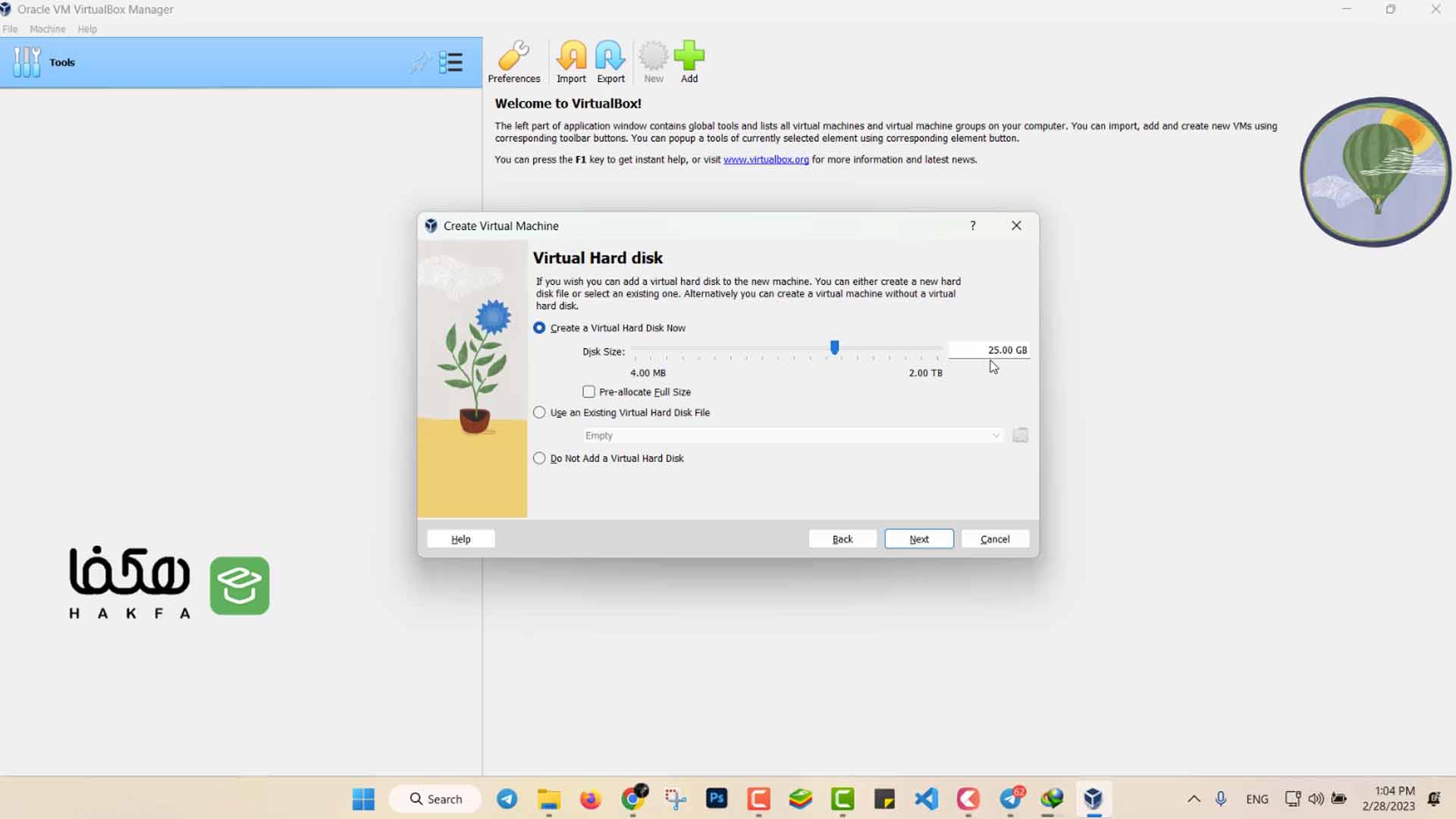Click the volume tray icon
The image size is (1456, 819).
point(1316,799)
